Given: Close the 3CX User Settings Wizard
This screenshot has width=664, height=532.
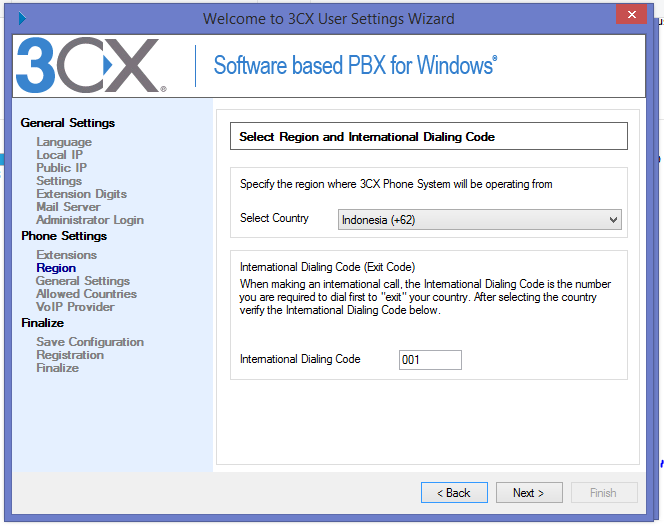Looking at the screenshot, I should [x=631, y=14].
